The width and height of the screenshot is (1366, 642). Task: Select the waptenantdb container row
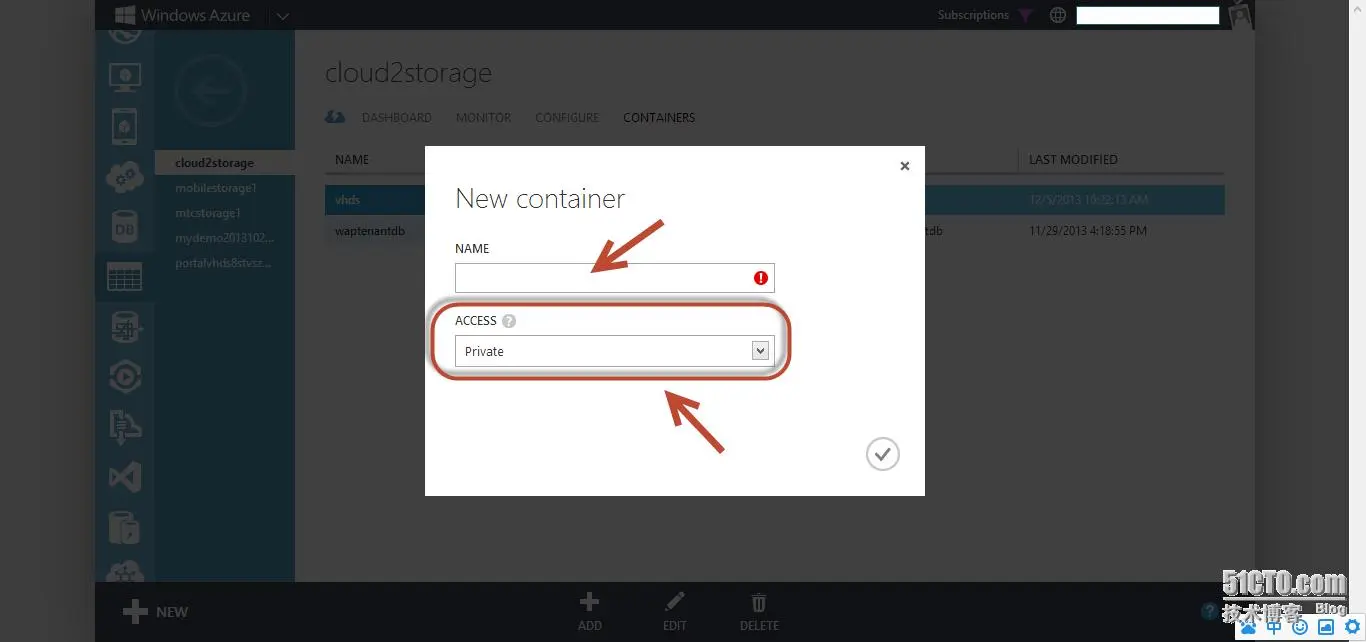[775, 231]
